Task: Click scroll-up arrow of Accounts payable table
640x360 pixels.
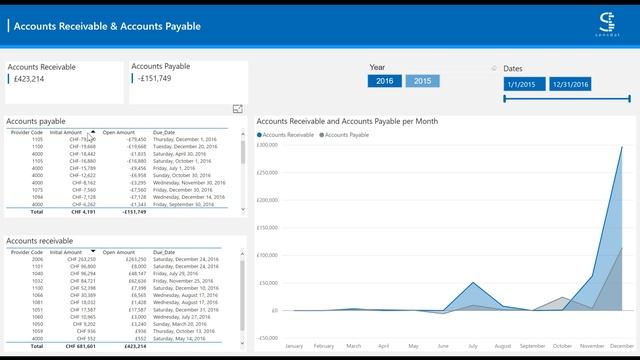Action: coord(243,133)
